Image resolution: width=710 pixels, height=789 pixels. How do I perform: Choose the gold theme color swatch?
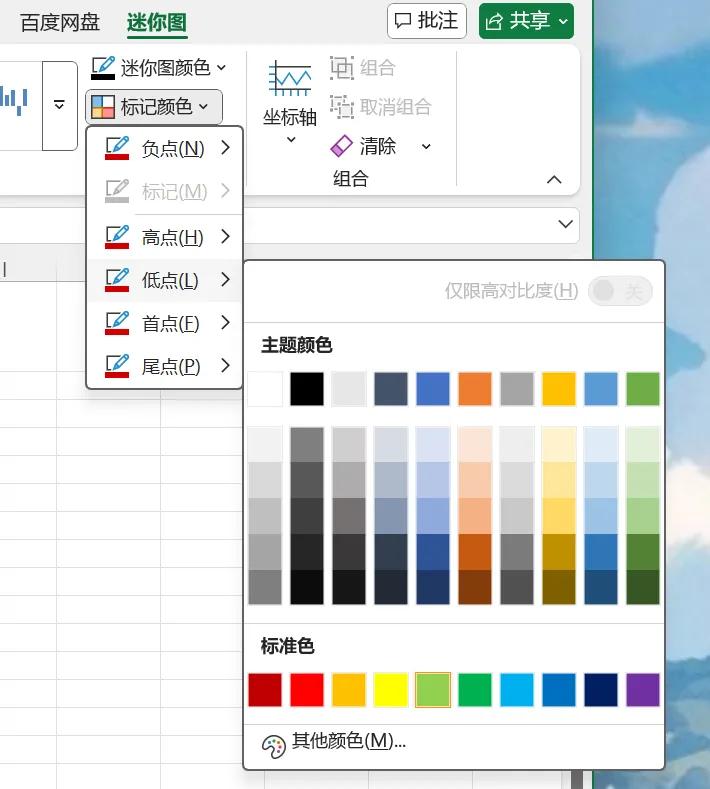[559, 389]
